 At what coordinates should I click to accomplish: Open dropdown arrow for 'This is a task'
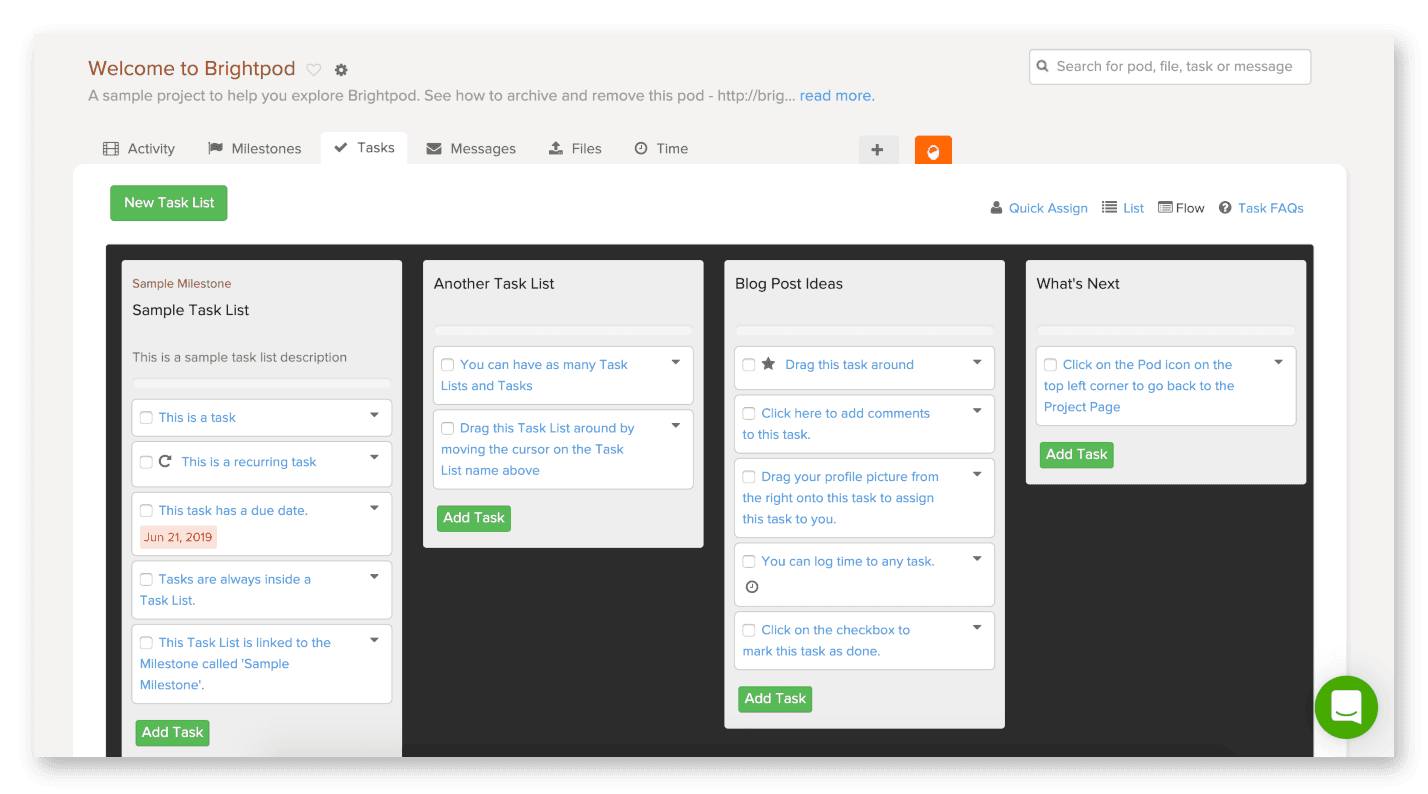tap(374, 414)
